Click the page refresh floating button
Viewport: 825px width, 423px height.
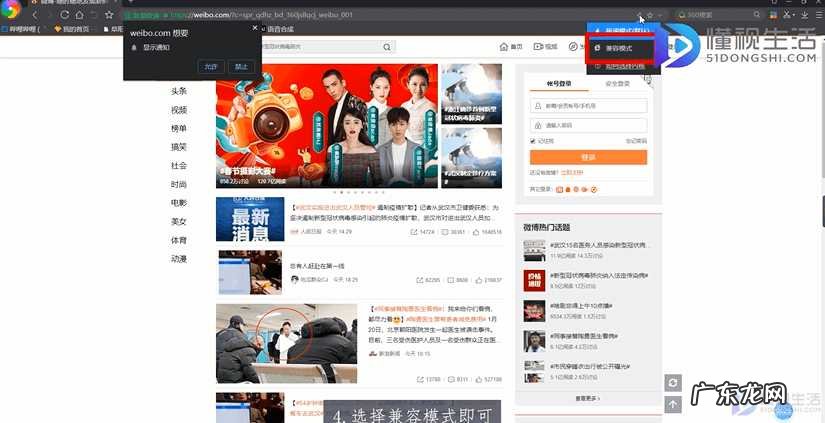tap(673, 382)
